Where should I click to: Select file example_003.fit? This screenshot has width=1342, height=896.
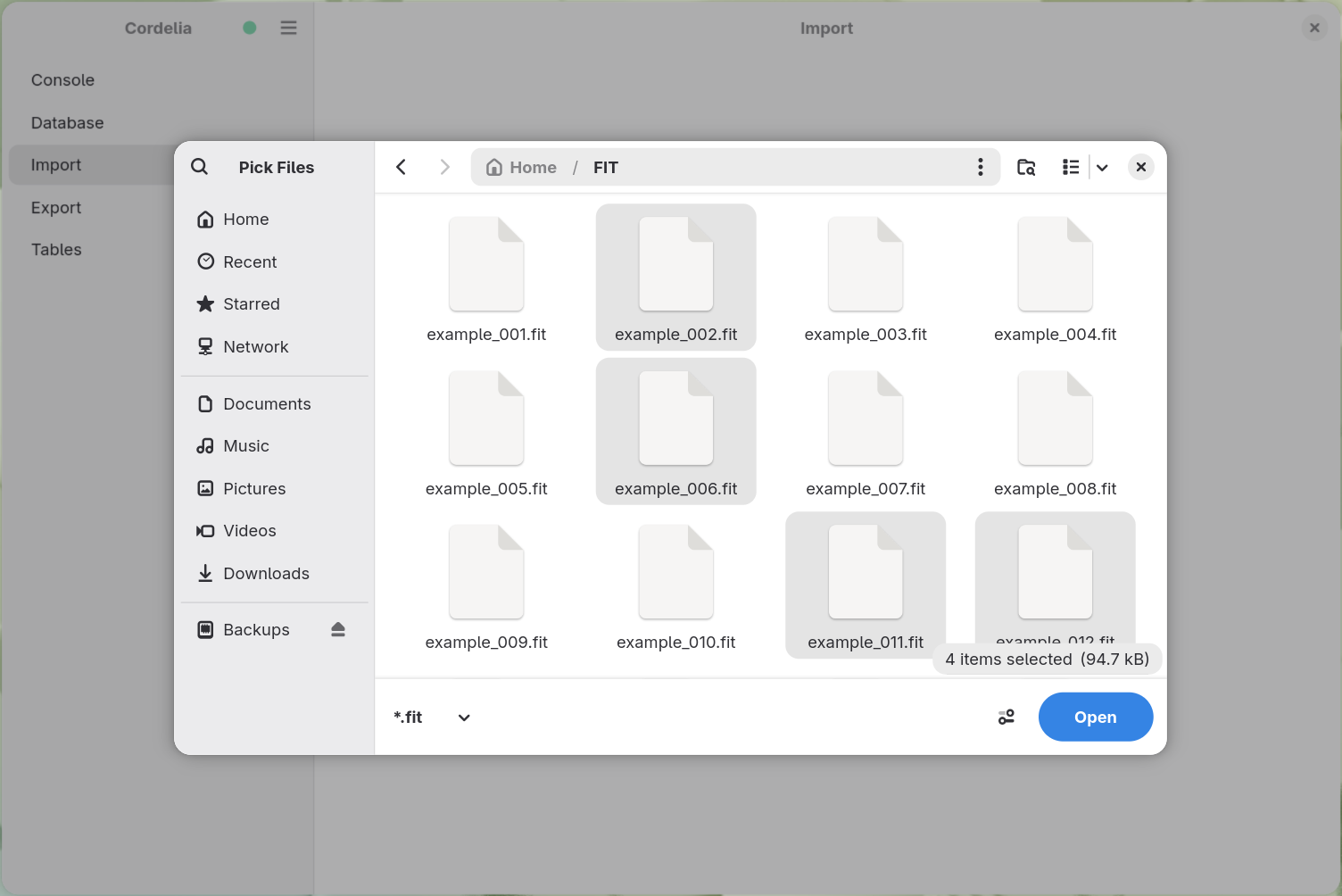[866, 278]
